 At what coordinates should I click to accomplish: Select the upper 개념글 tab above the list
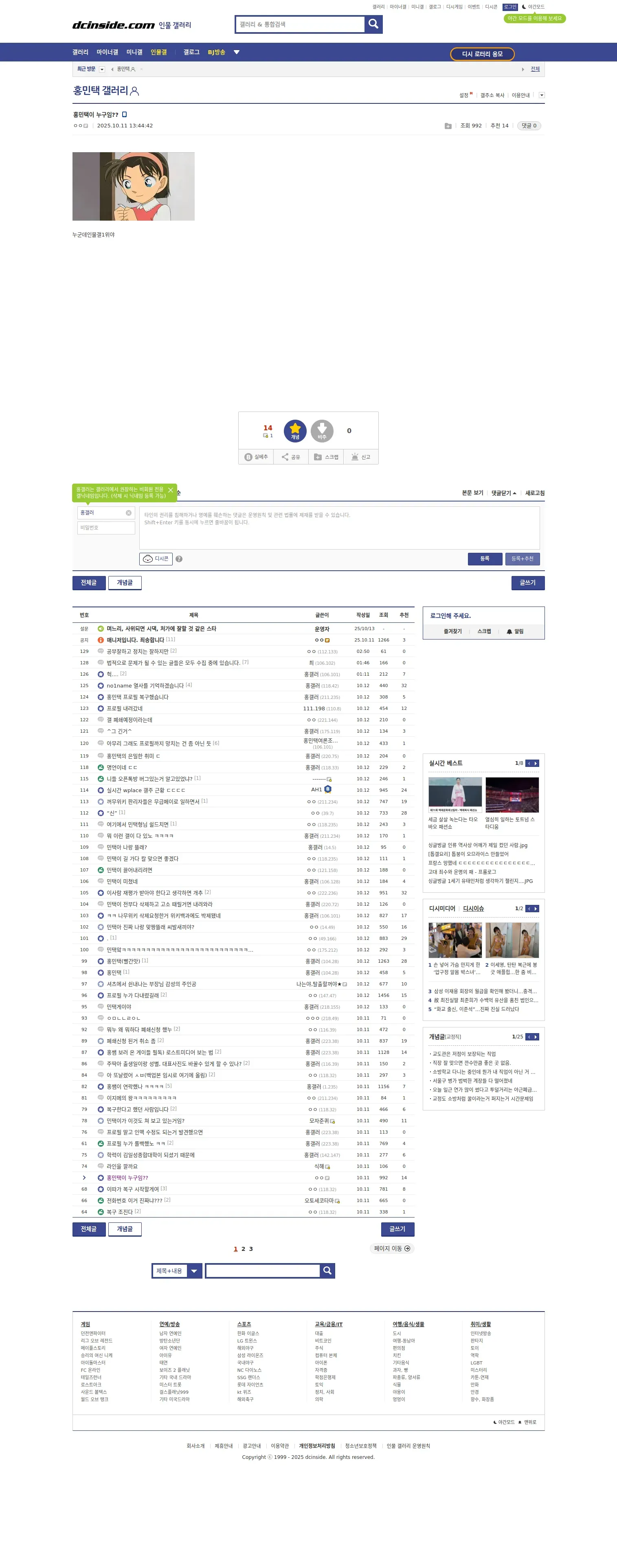pyautogui.click(x=125, y=583)
